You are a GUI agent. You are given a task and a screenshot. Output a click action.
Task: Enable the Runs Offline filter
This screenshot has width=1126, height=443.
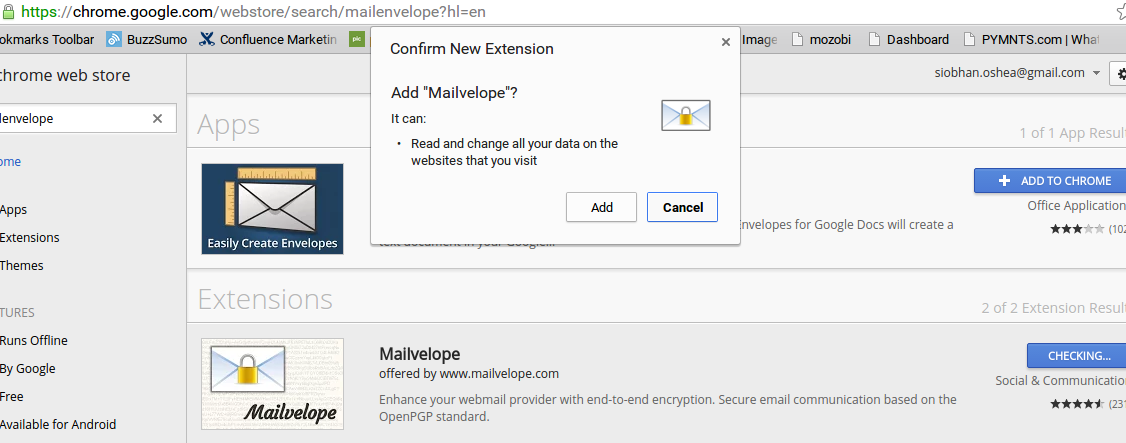point(34,340)
